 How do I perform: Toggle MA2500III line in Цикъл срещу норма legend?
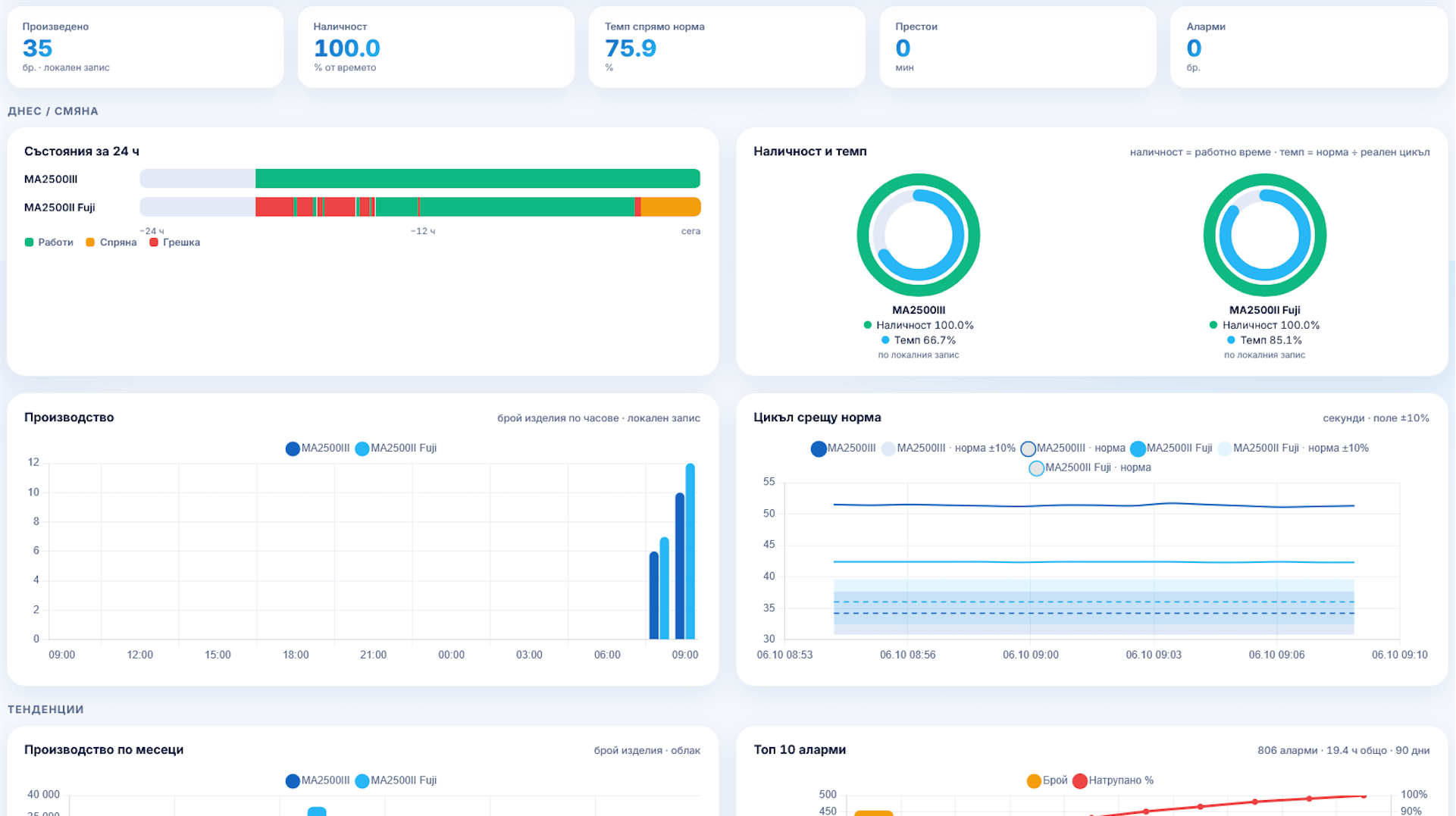(x=843, y=449)
